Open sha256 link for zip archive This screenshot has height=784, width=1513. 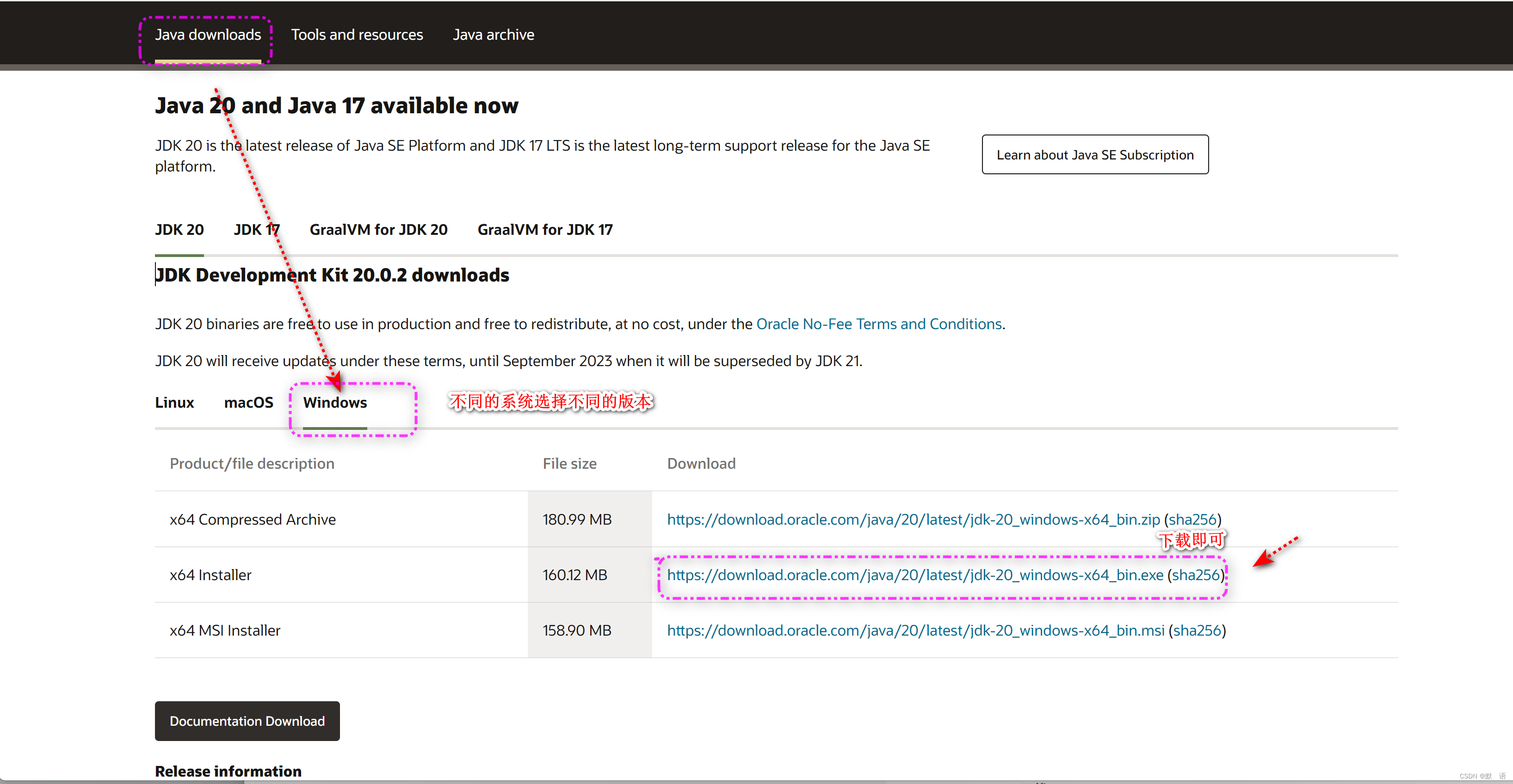click(1192, 519)
